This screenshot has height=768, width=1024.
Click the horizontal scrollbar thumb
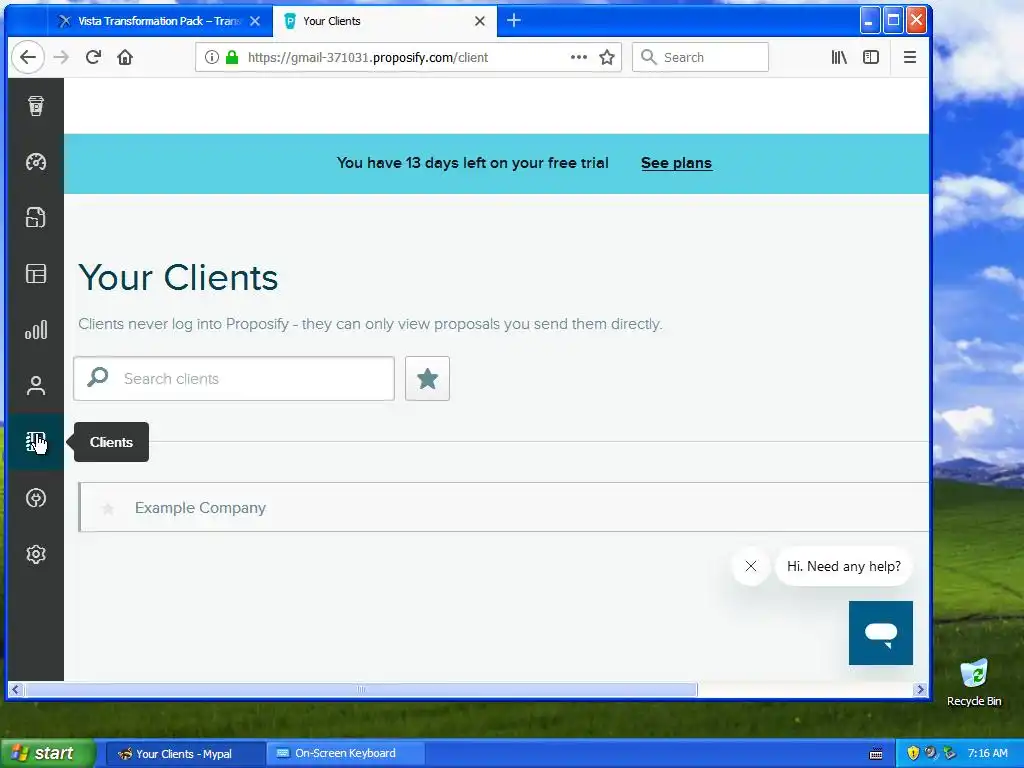point(360,690)
